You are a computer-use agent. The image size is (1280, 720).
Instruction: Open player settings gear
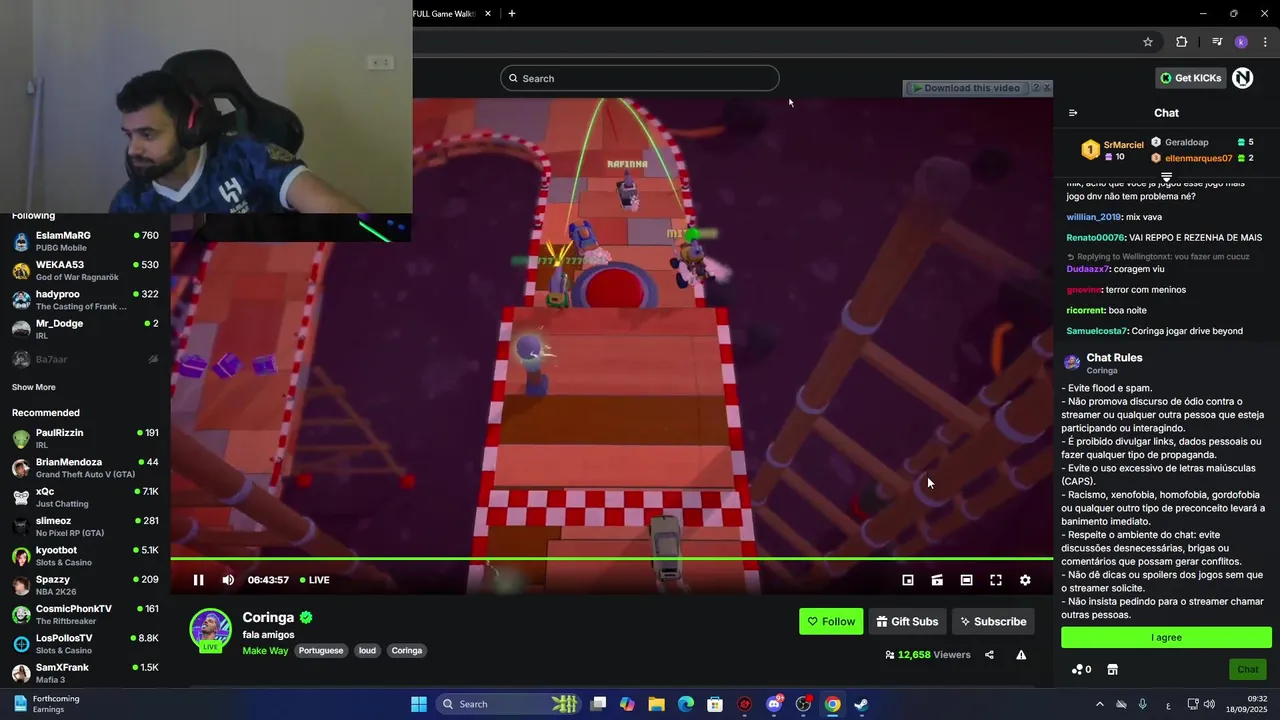tap(1025, 580)
